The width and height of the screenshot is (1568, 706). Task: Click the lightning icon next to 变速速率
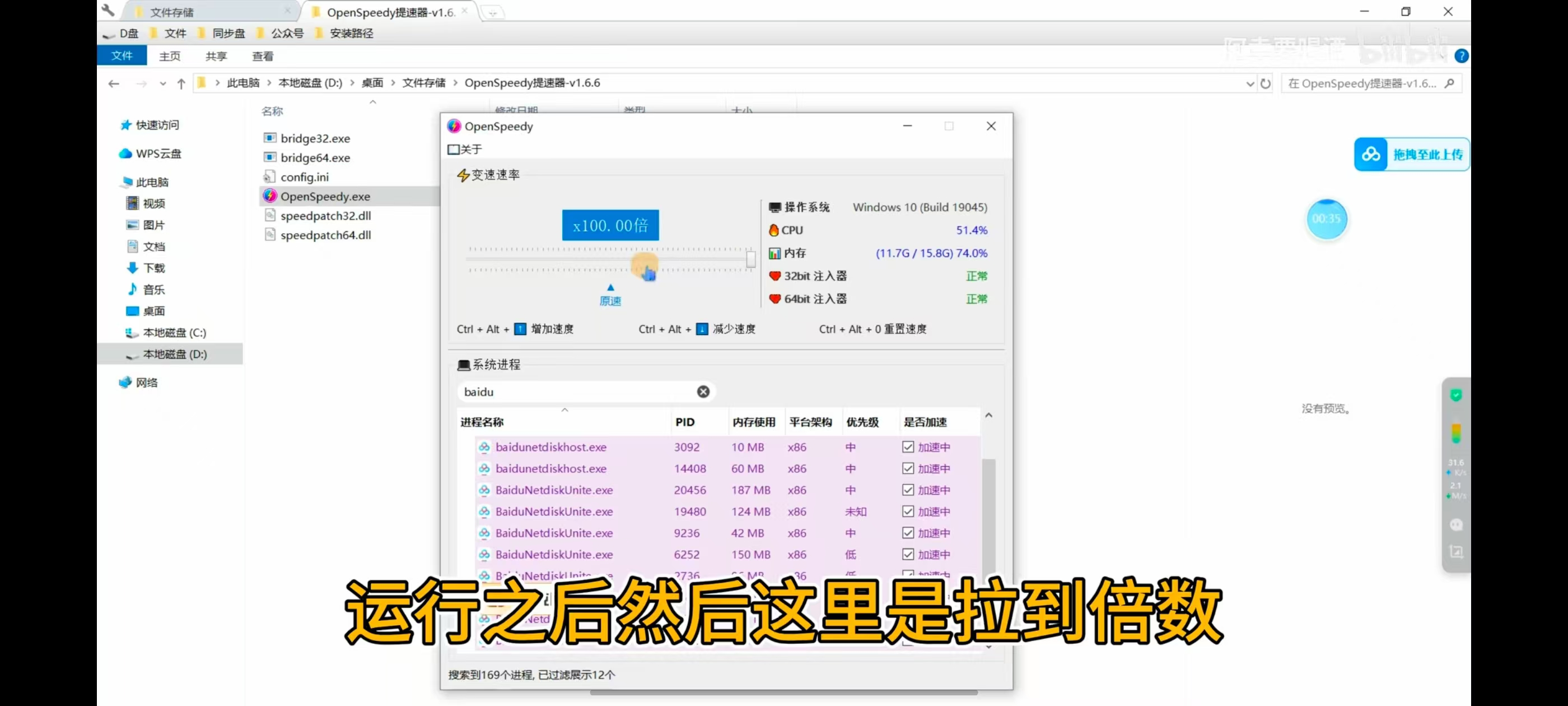point(464,175)
